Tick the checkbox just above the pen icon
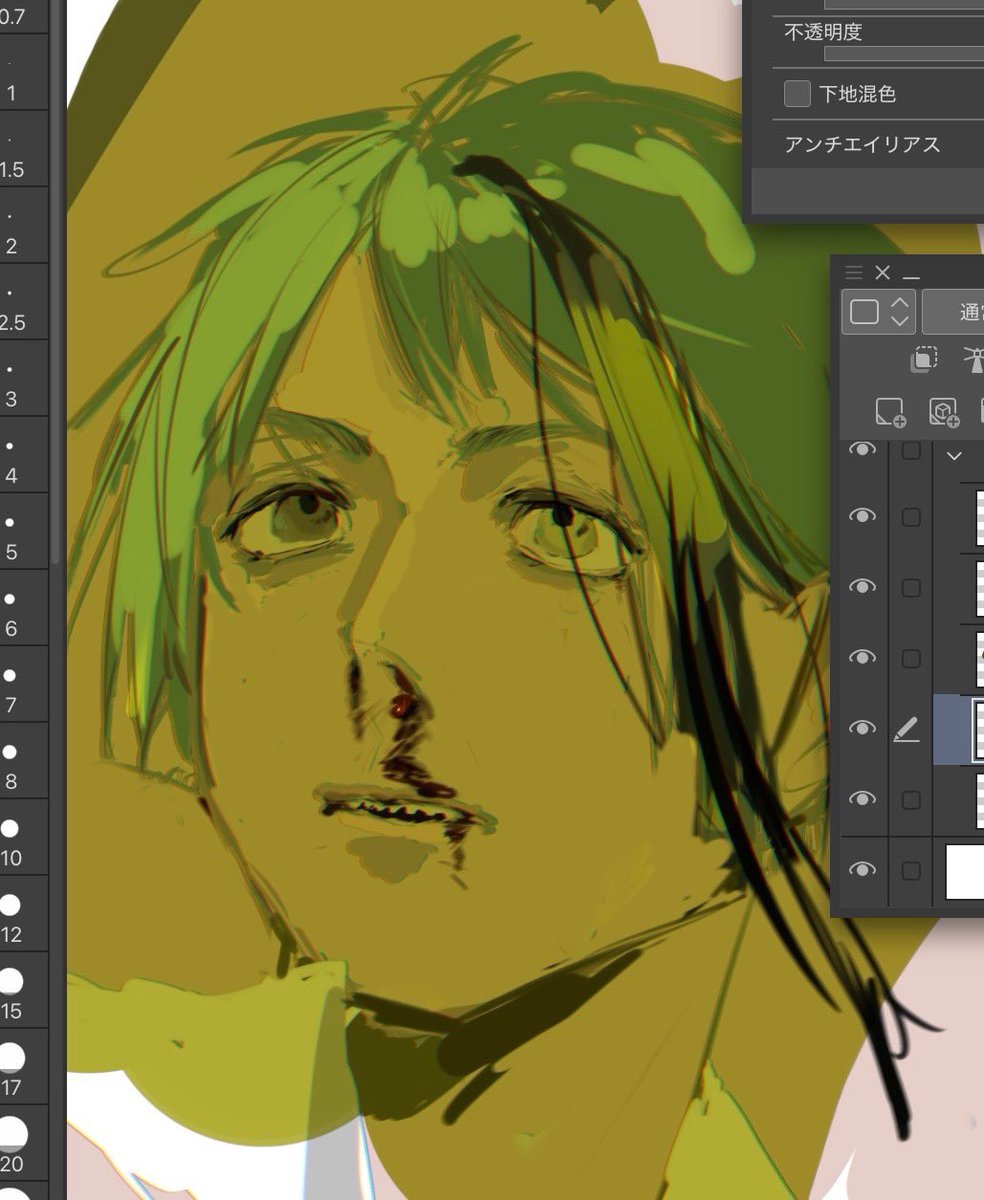Viewport: 984px width, 1200px height. tap(911, 658)
